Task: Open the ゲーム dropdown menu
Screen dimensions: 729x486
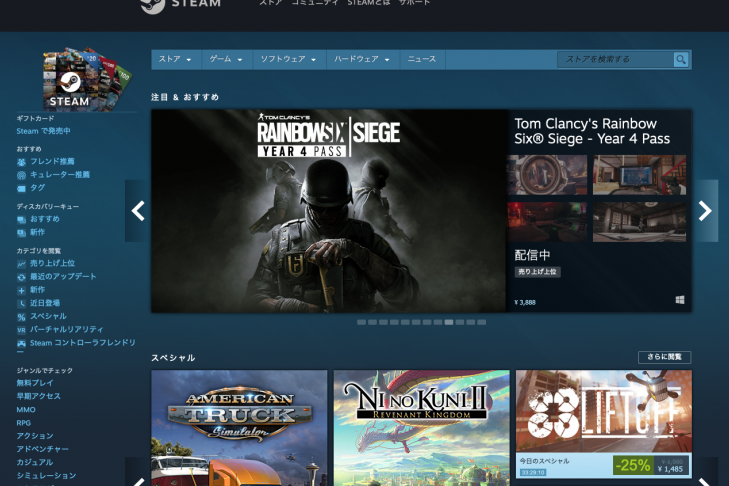Action: tap(226, 60)
